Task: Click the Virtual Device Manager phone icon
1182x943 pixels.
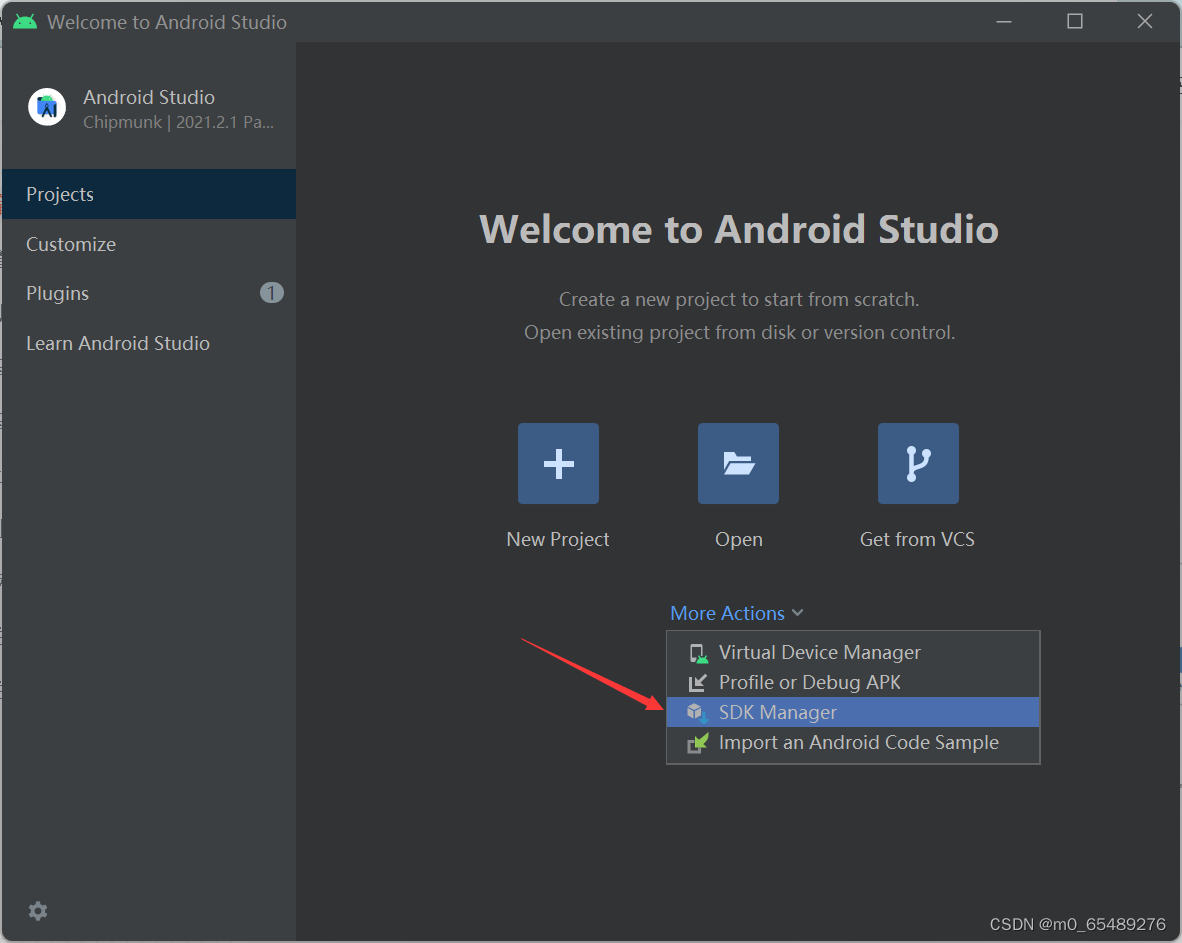Action: pyautogui.click(x=698, y=653)
